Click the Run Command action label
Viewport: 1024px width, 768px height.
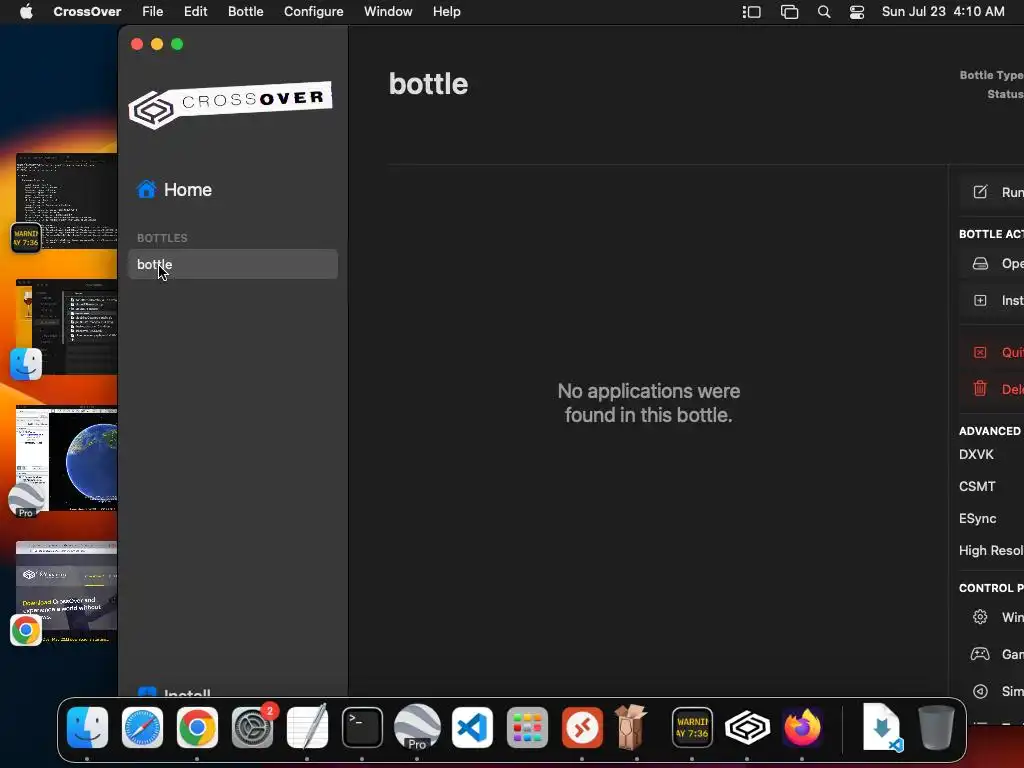(1012, 192)
